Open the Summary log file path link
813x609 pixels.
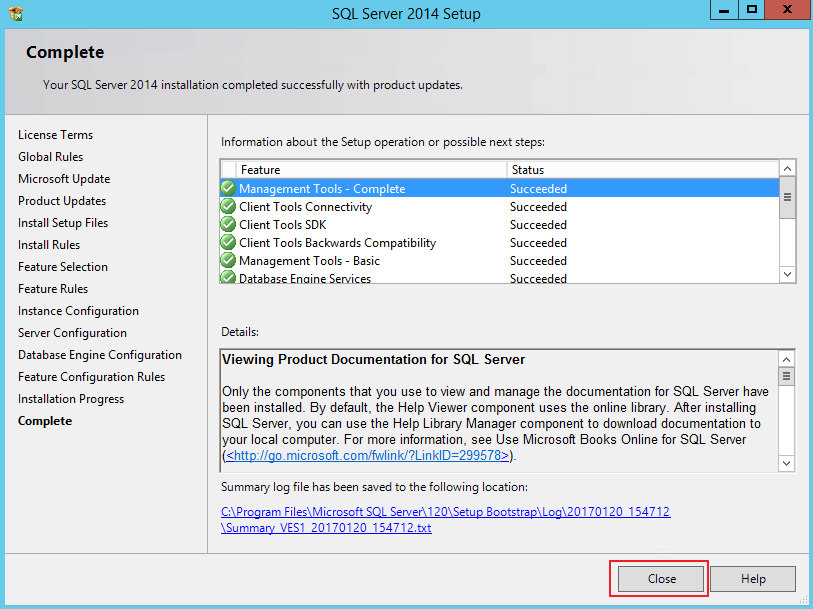pos(445,519)
